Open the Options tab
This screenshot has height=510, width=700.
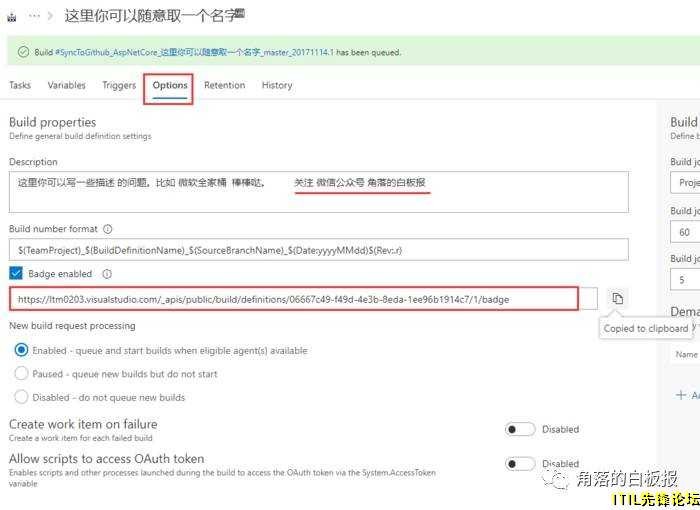[x=170, y=85]
